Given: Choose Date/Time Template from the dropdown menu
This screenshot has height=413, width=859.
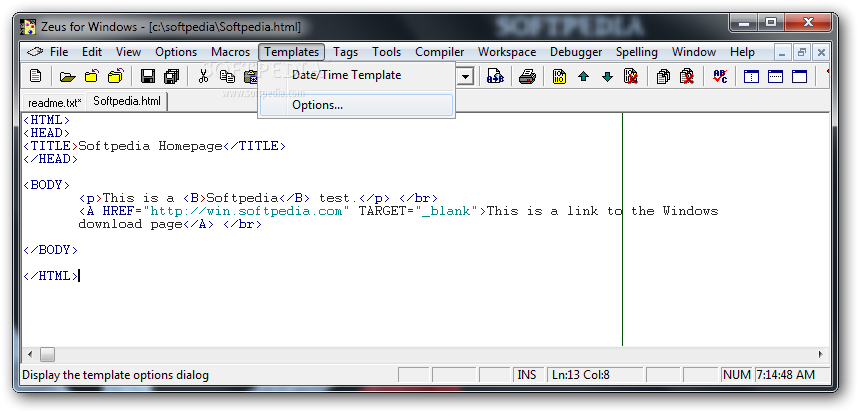Looking at the screenshot, I should [356, 75].
